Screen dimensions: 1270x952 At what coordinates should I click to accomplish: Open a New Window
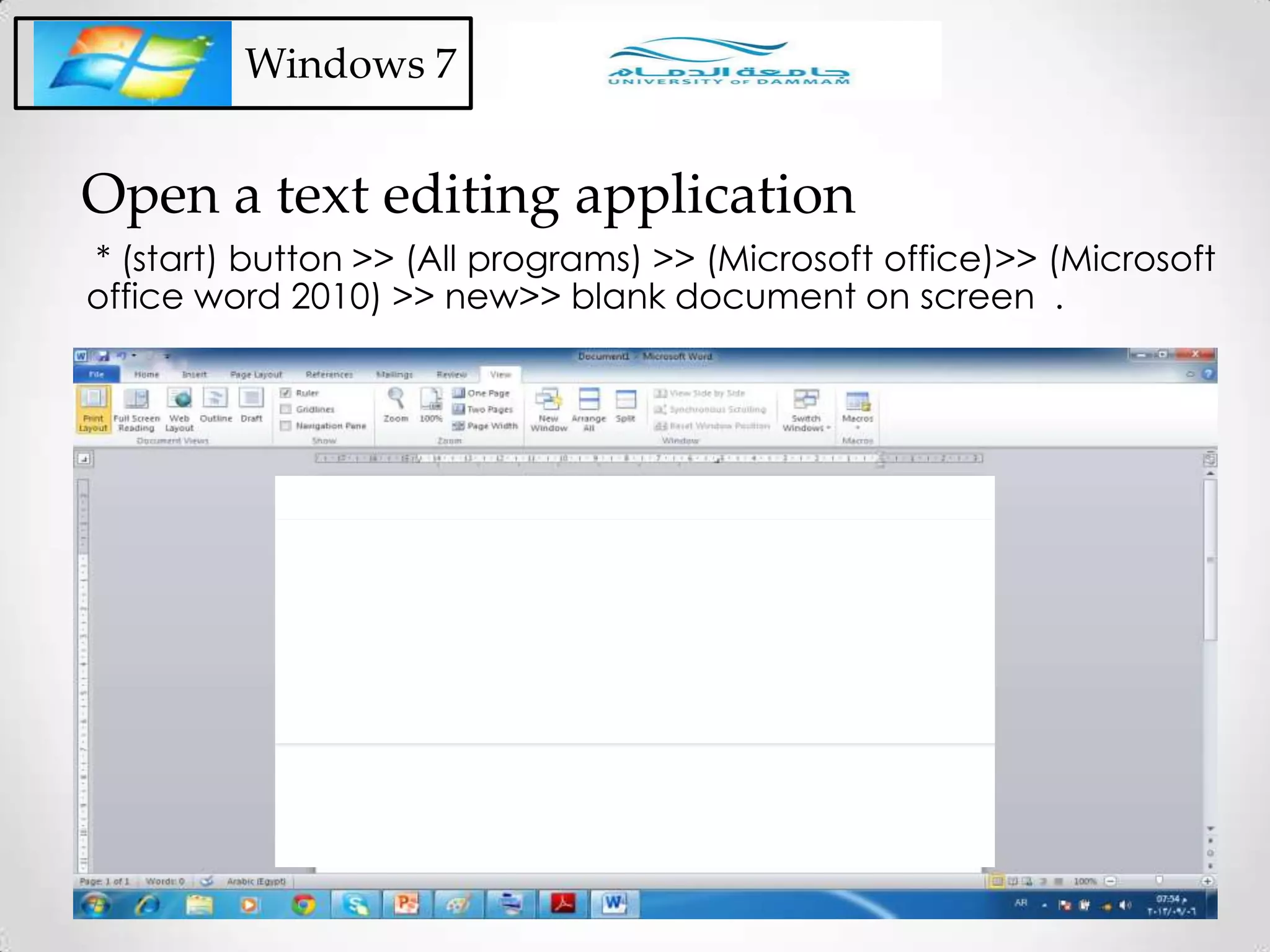click(x=549, y=409)
